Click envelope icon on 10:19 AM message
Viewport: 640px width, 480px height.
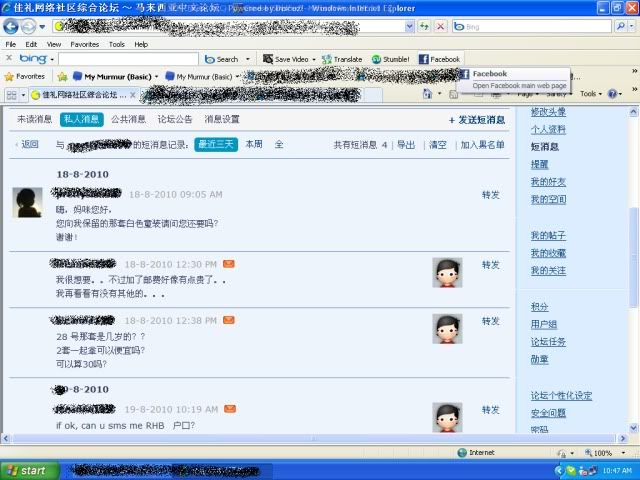click(229, 409)
